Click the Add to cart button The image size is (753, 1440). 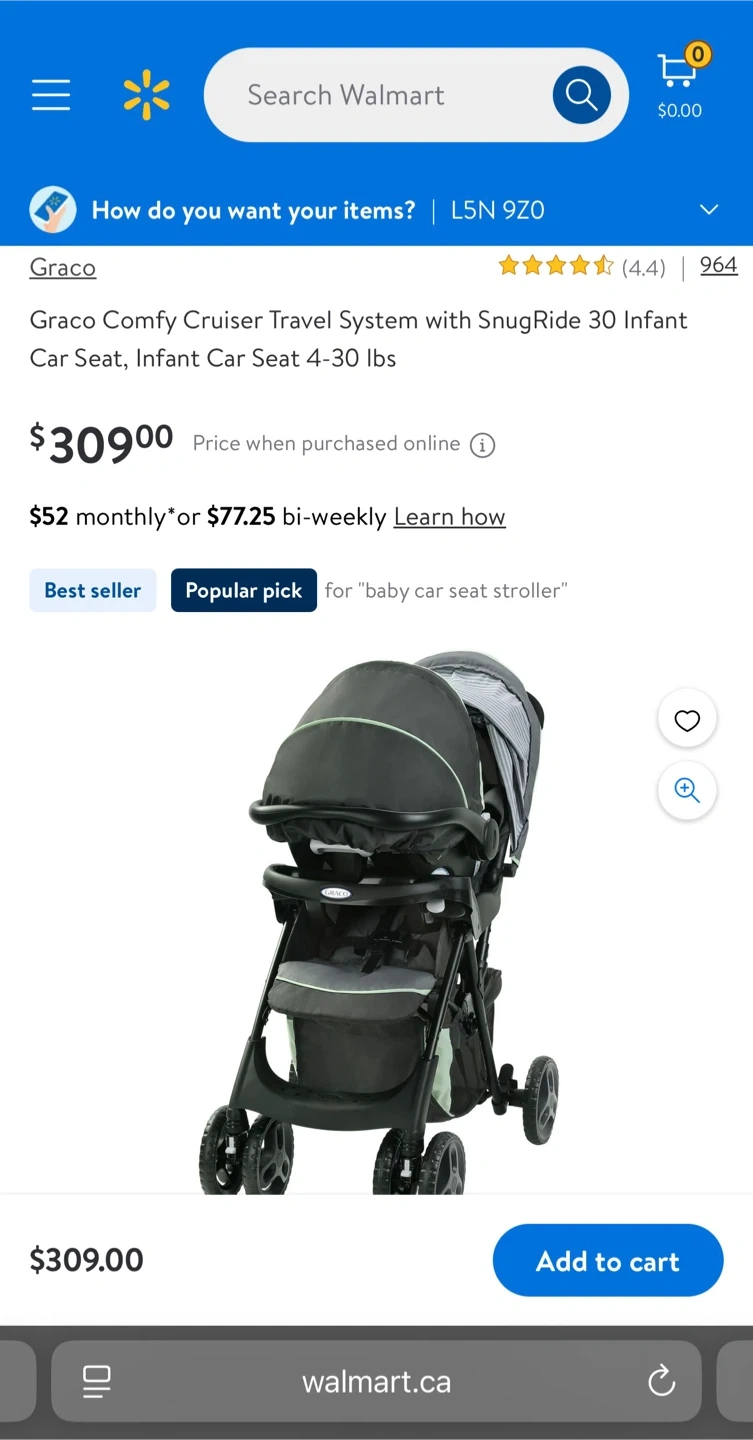[608, 1260]
